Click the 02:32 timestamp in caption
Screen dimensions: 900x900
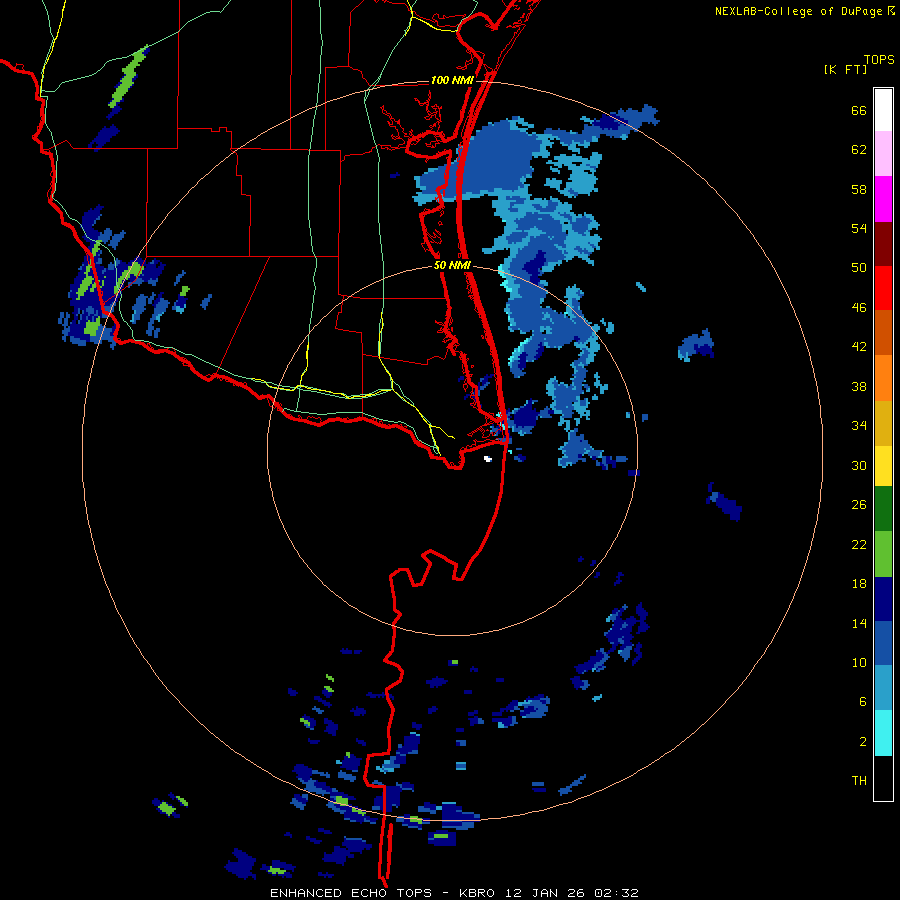(616, 893)
